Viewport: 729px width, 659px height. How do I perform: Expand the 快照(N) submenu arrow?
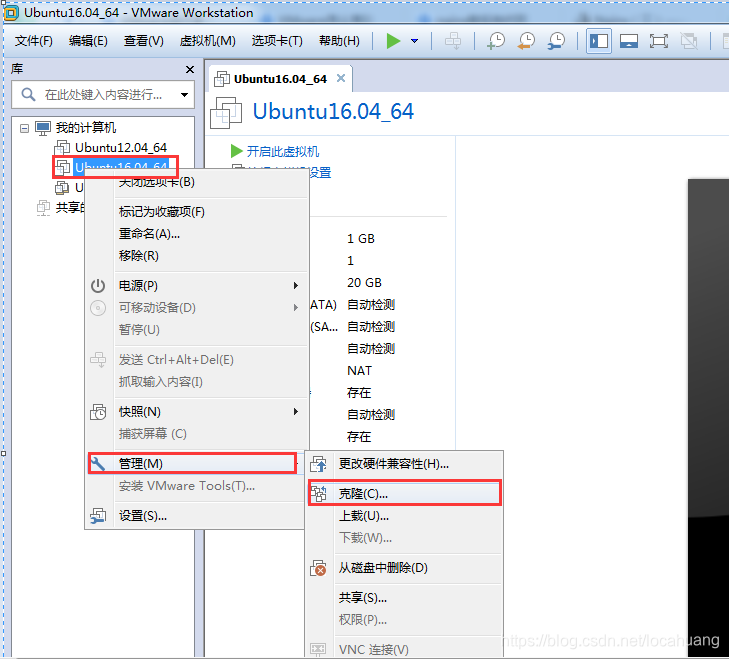pos(296,412)
